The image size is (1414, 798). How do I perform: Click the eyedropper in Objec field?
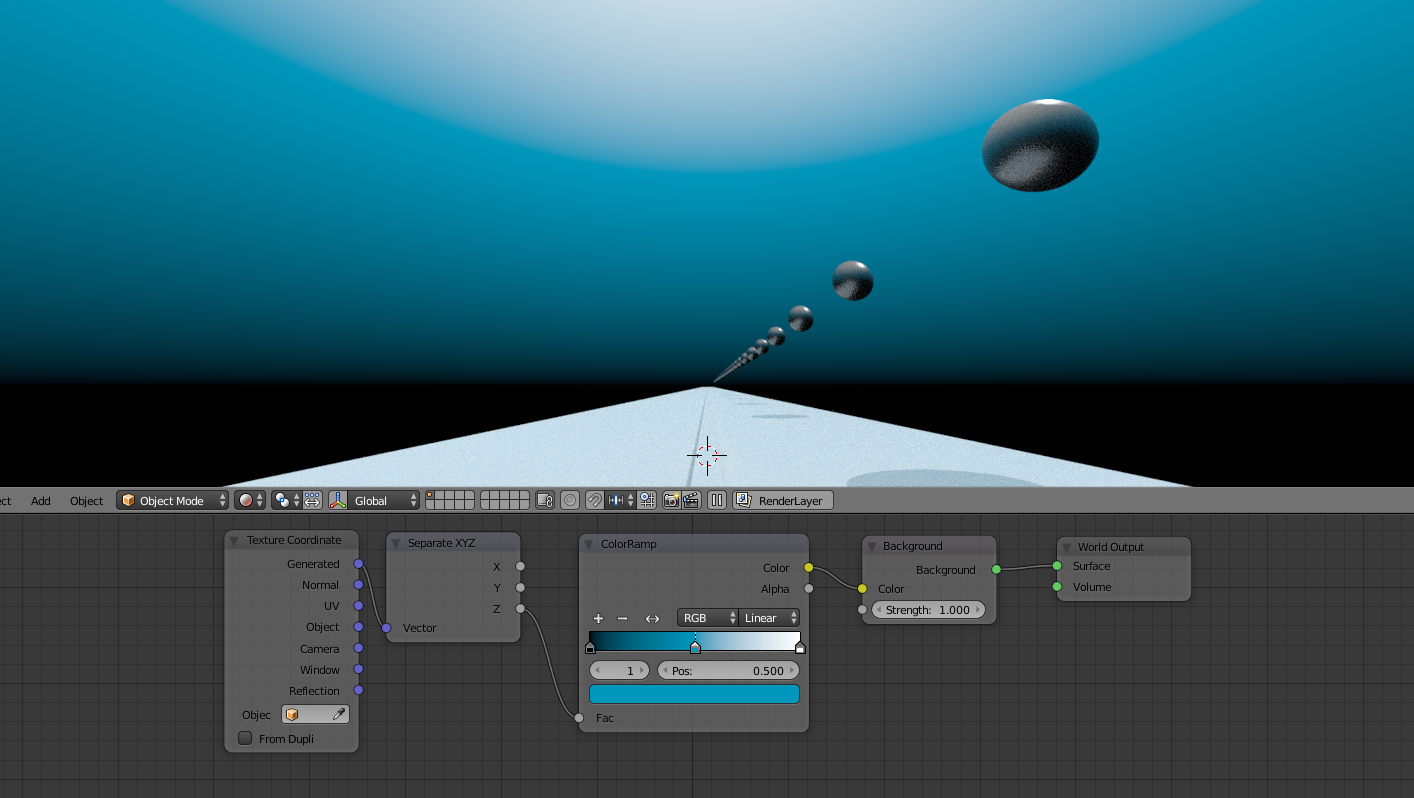click(339, 714)
